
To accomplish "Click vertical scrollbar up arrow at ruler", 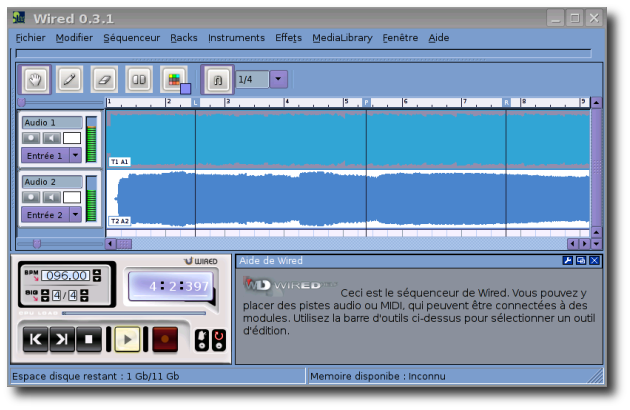I will [596, 103].
